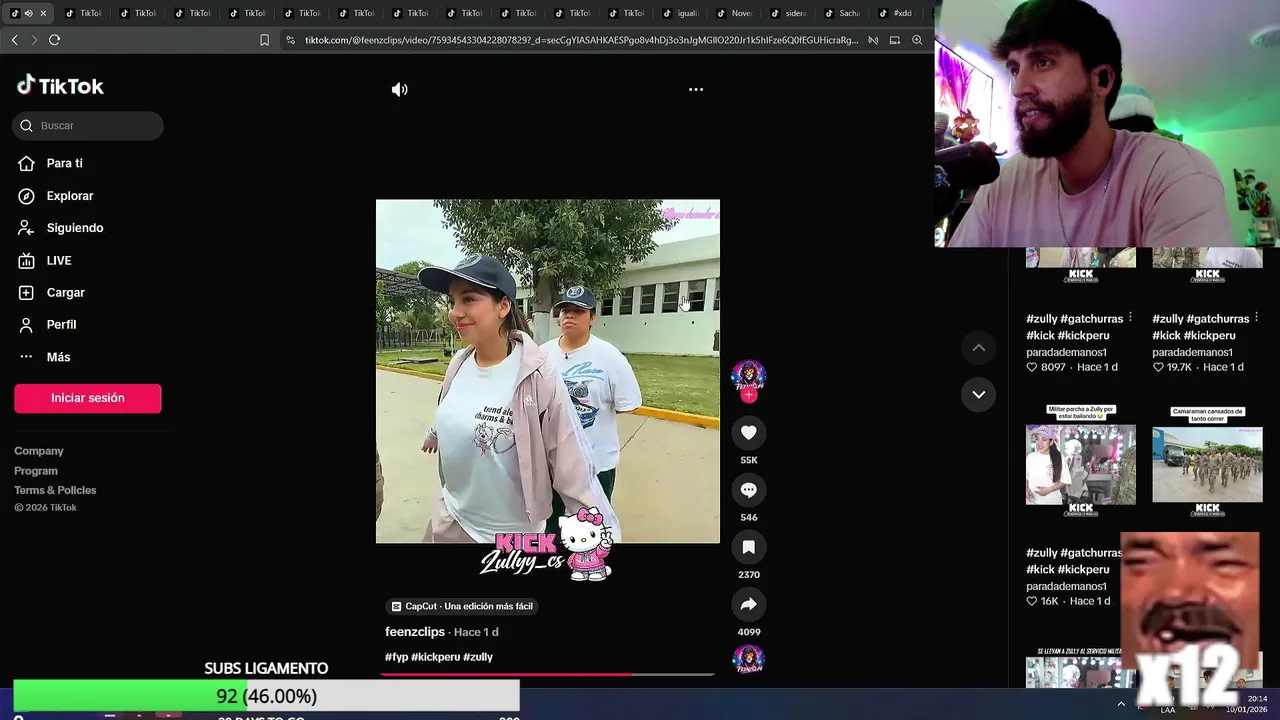
Task: Click the 55K likes count
Action: (x=748, y=460)
